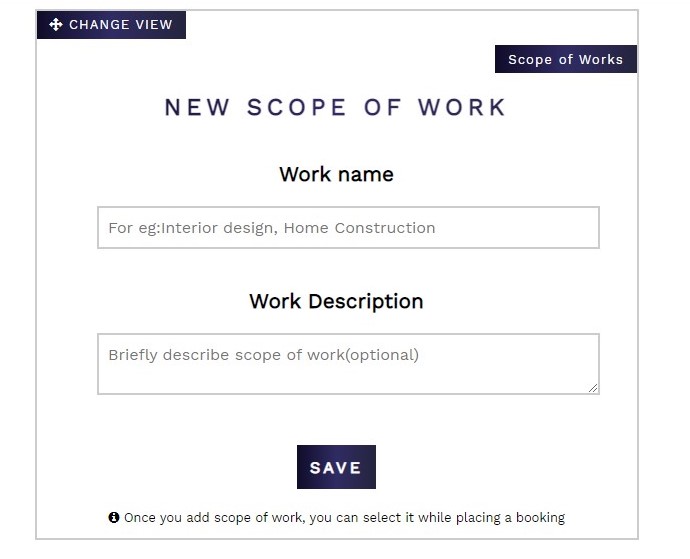Open the Change View button
Screen dimensions: 690x559
111,25
